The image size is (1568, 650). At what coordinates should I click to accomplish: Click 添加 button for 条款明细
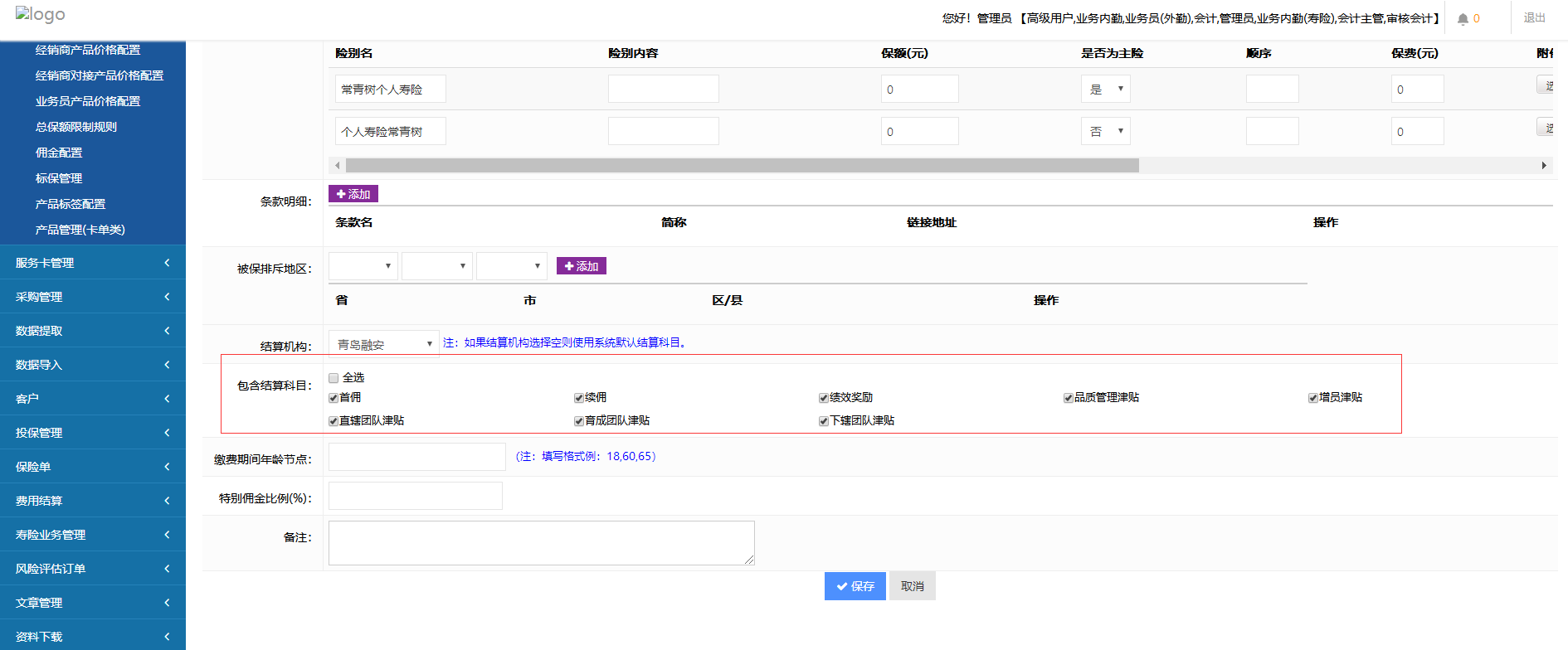(353, 194)
